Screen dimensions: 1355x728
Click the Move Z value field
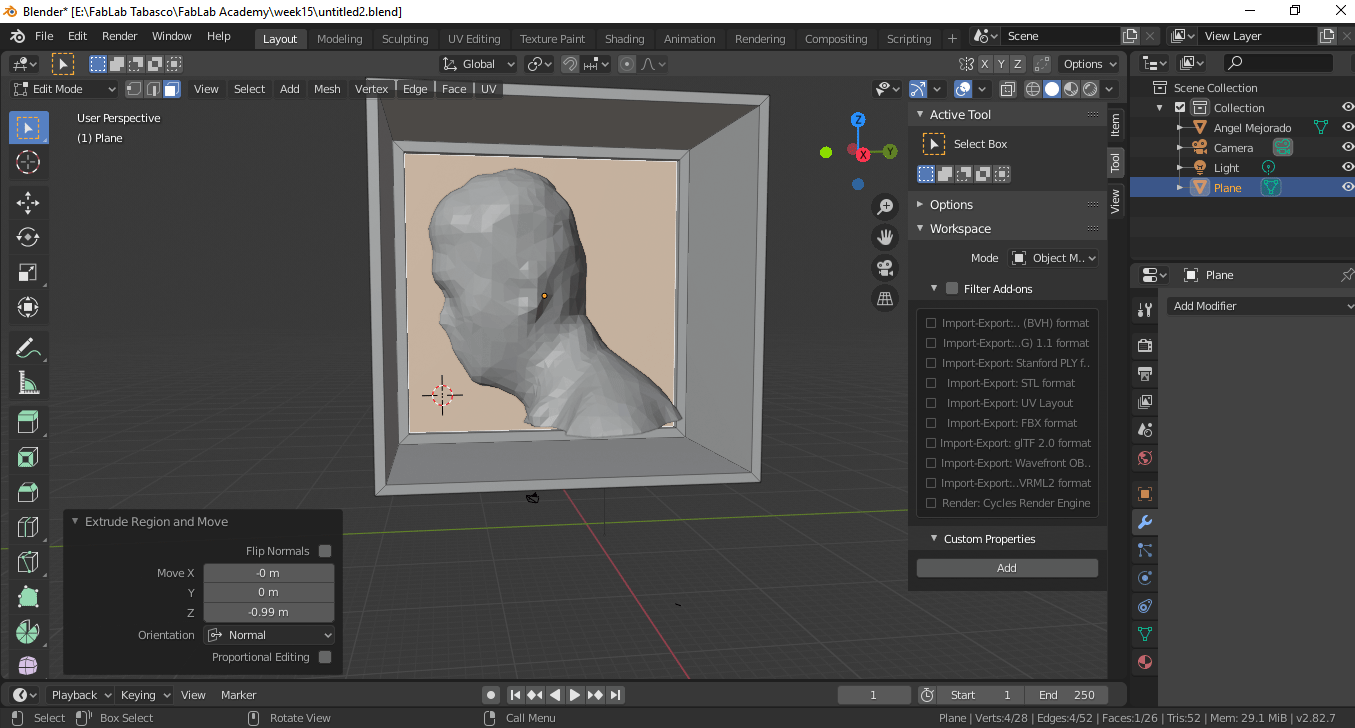point(268,612)
